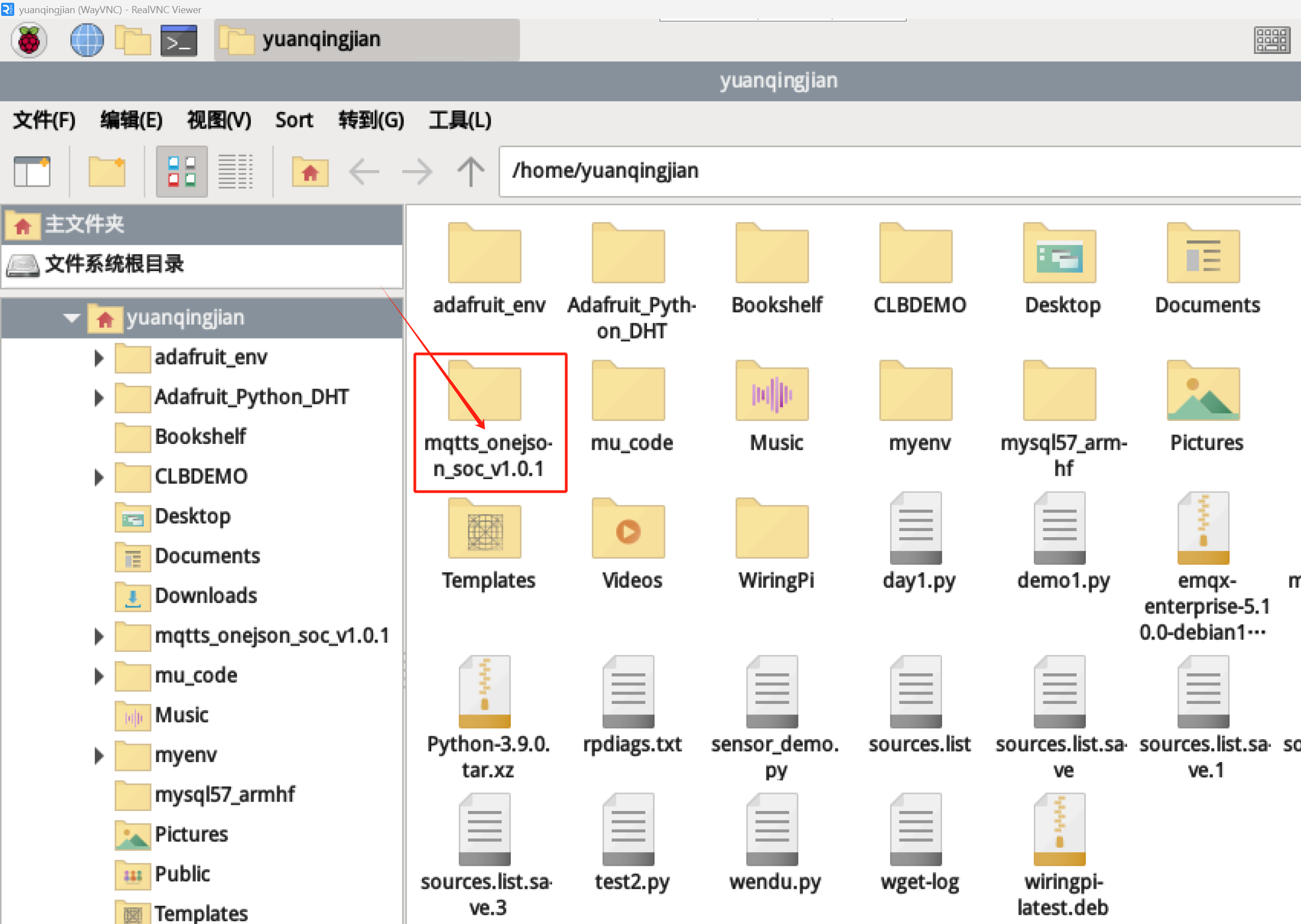Collapse the yuanqingjian tree node
1301x924 pixels.
coord(72,318)
